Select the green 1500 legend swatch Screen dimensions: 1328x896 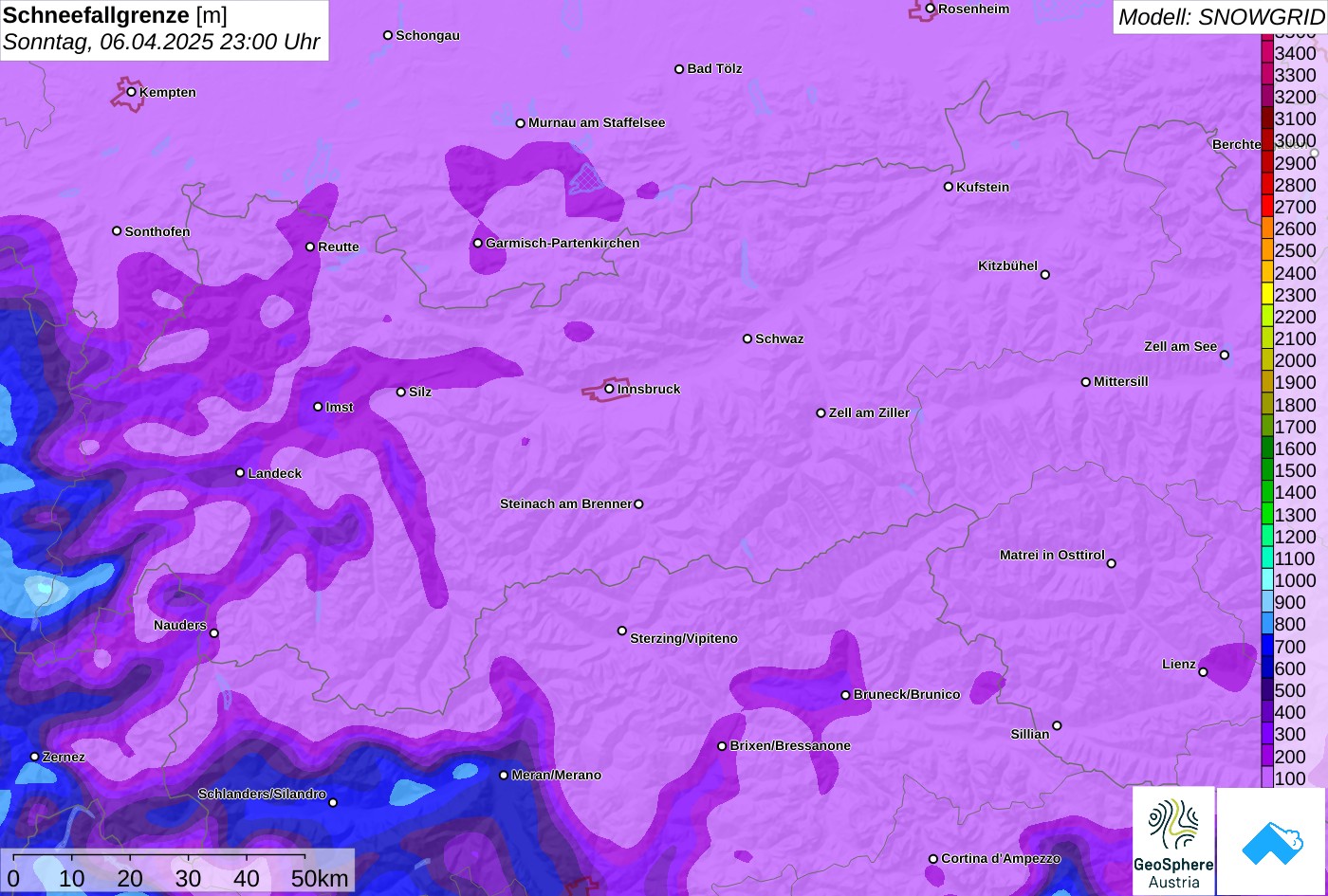1267,469
